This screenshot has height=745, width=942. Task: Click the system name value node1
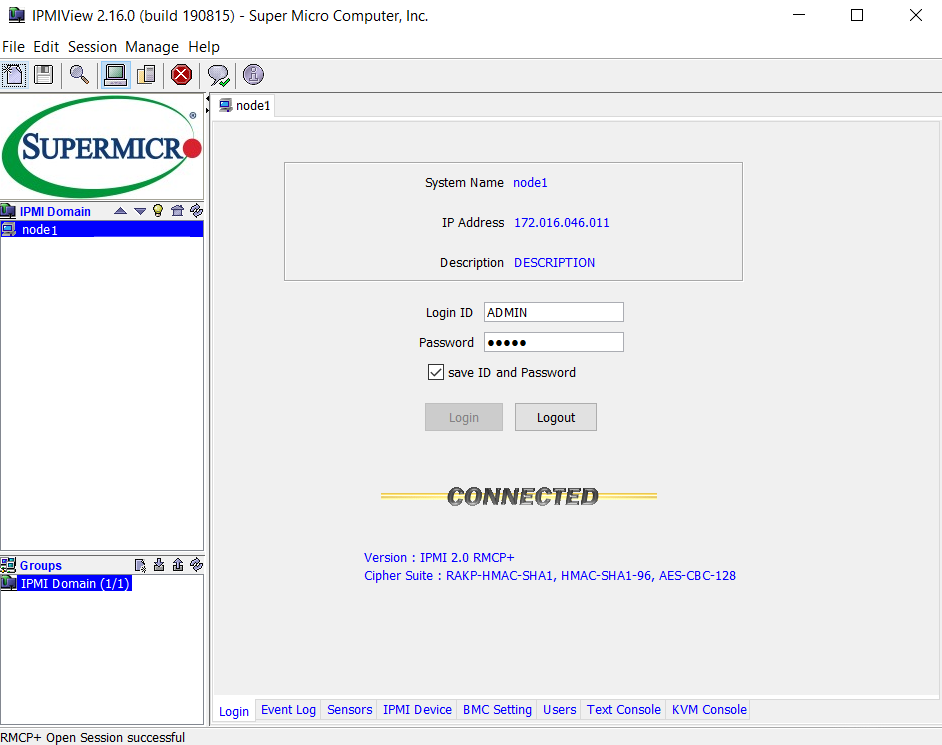(530, 183)
